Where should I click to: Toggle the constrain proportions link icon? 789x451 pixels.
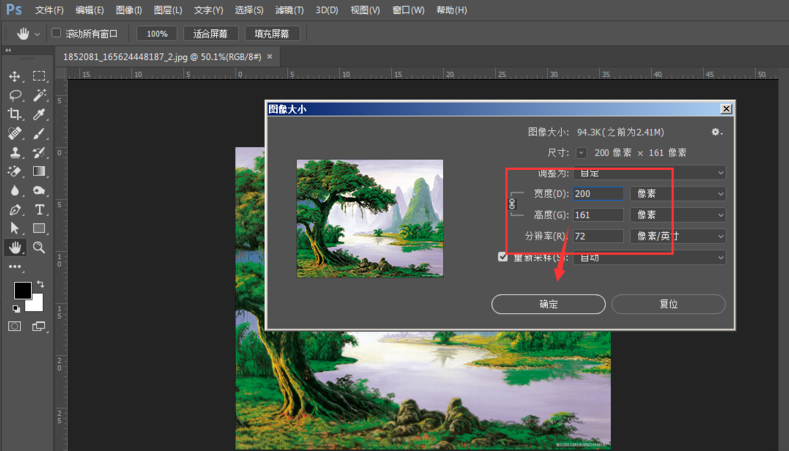coord(512,204)
